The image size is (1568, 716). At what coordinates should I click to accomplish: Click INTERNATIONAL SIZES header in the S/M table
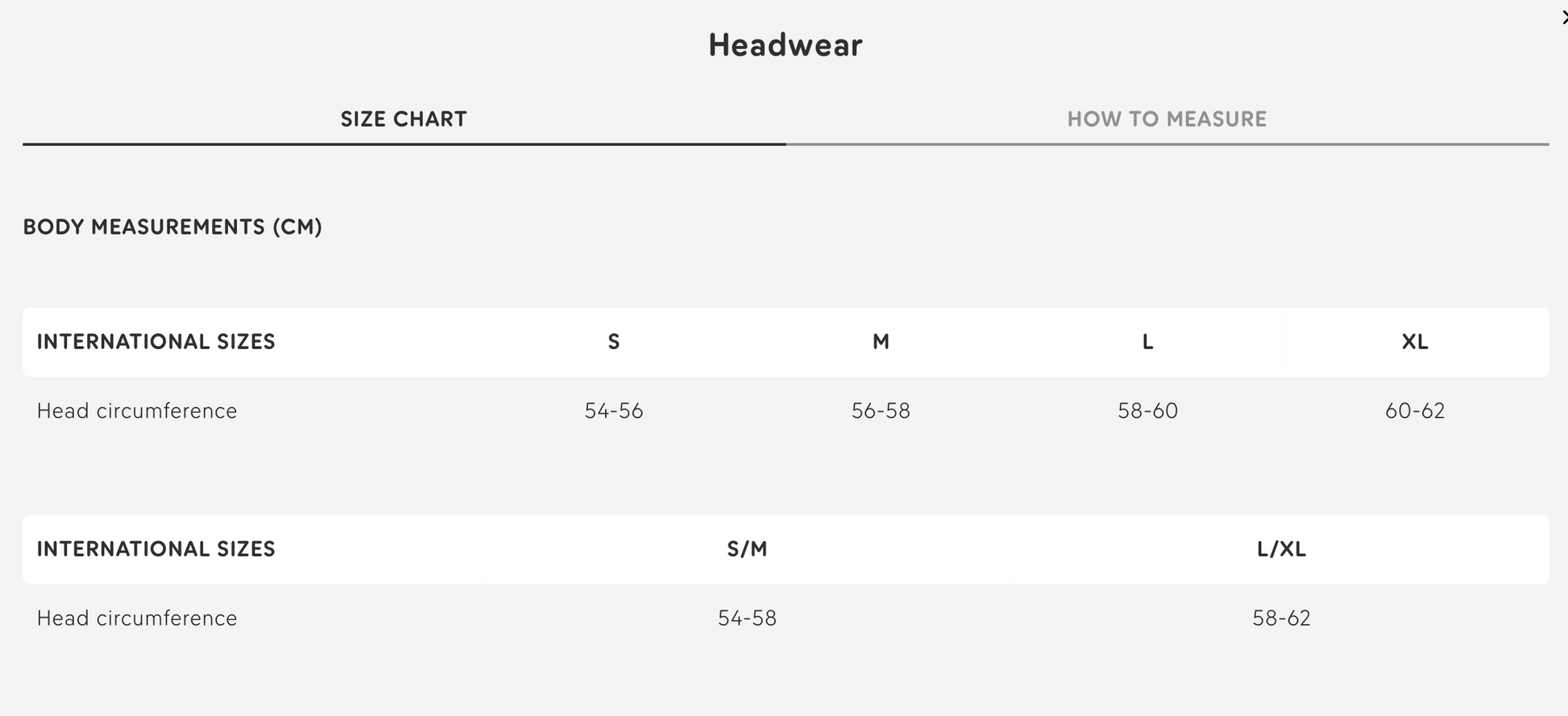click(x=156, y=549)
